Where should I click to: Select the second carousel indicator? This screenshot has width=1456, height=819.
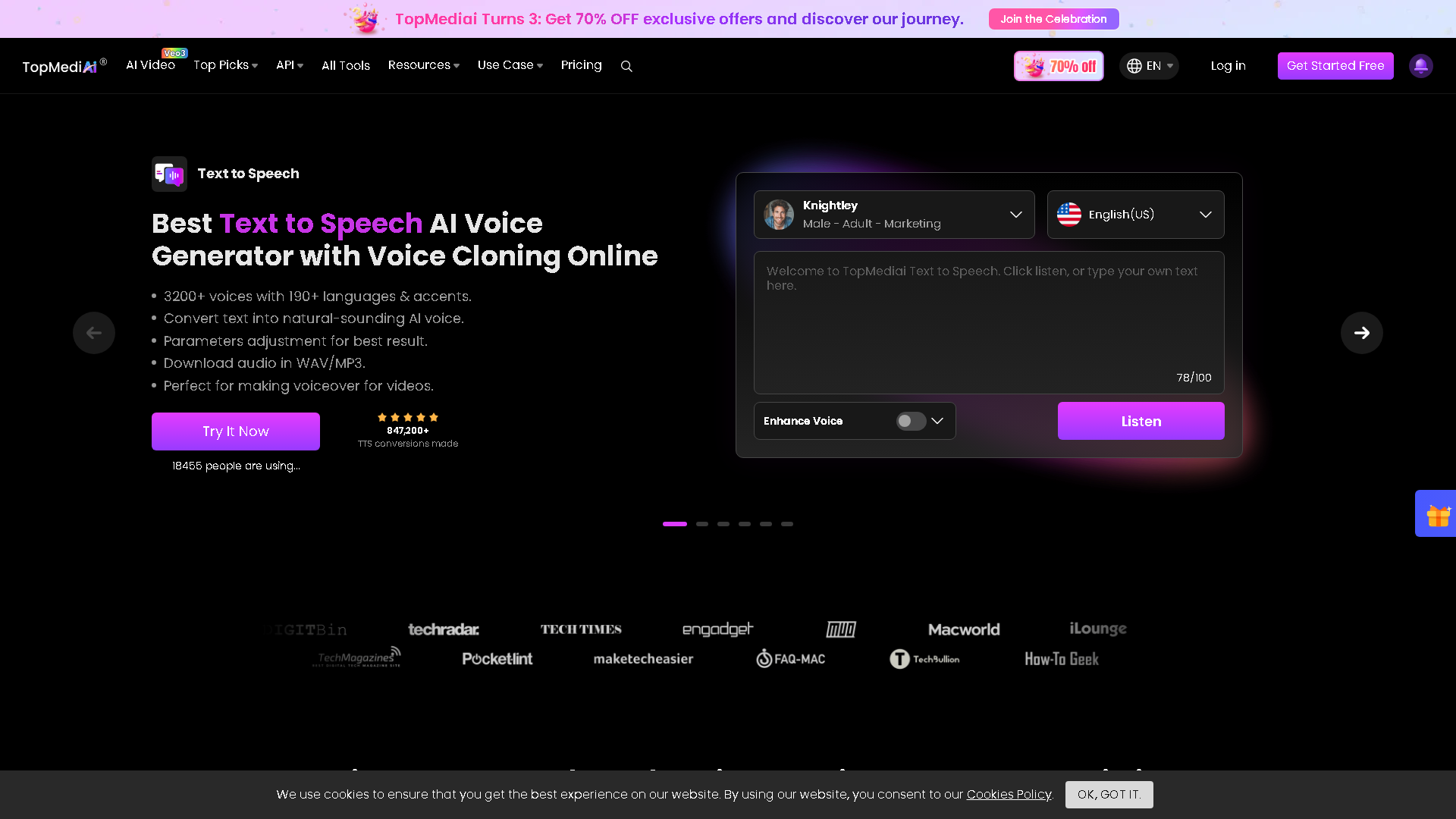[702, 524]
